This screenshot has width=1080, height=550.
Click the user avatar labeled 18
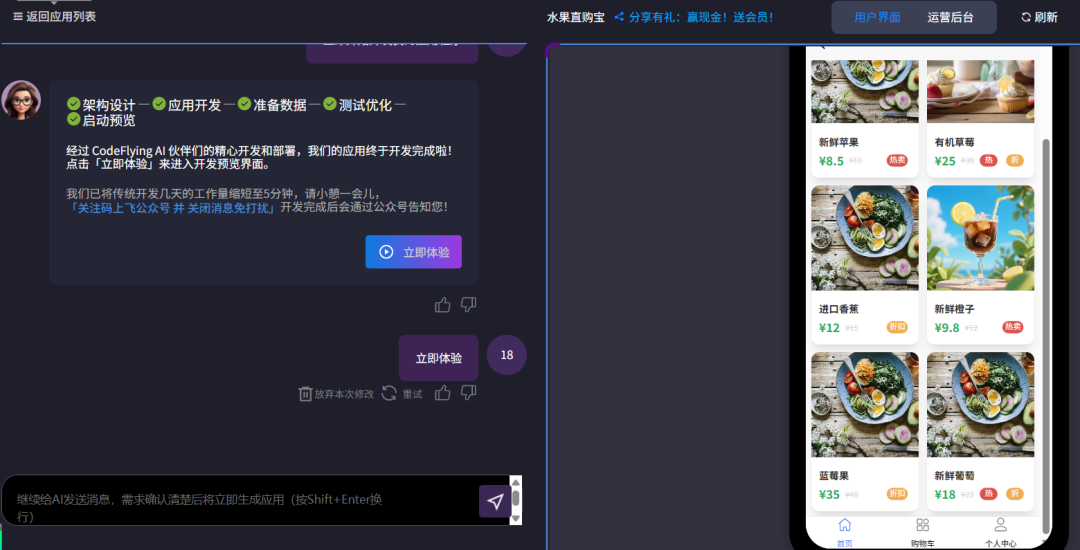507,355
